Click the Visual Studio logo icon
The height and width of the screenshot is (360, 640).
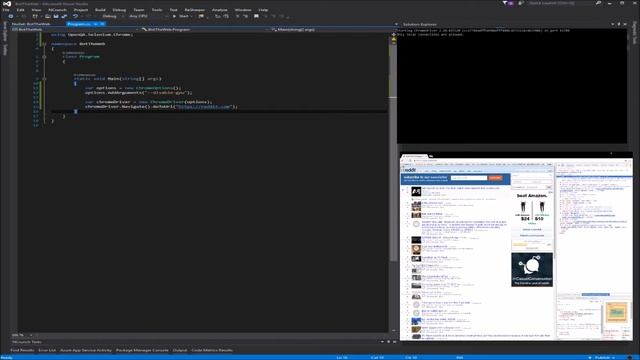click(7, 4)
